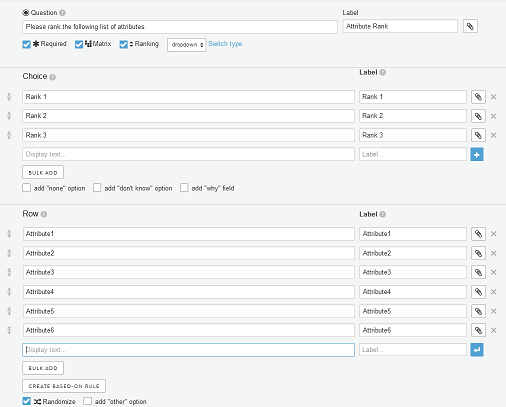Viewport: 506px width, 407px height.
Task: Delete the Attribute6 row using X icon
Action: click(x=494, y=330)
